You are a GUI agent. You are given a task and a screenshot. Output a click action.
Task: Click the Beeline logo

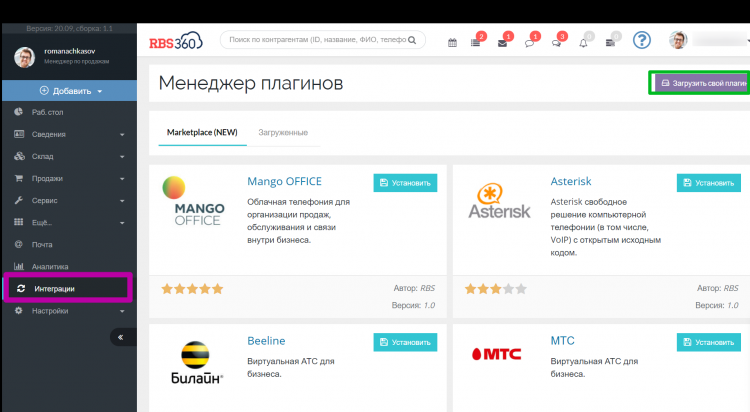pyautogui.click(x=197, y=362)
